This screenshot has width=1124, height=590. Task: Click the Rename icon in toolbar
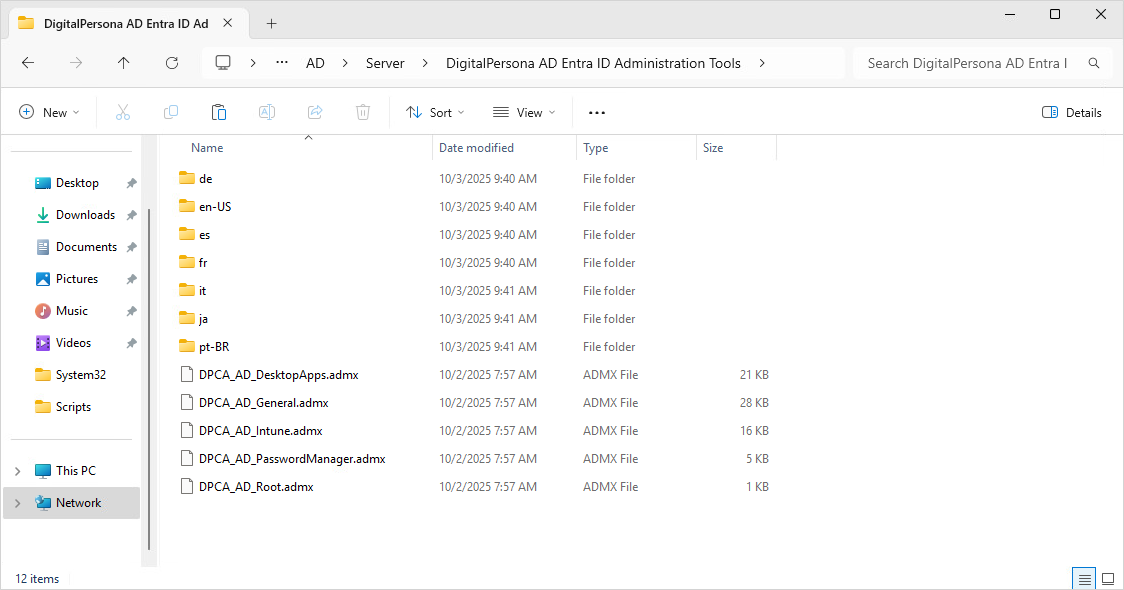pos(267,113)
